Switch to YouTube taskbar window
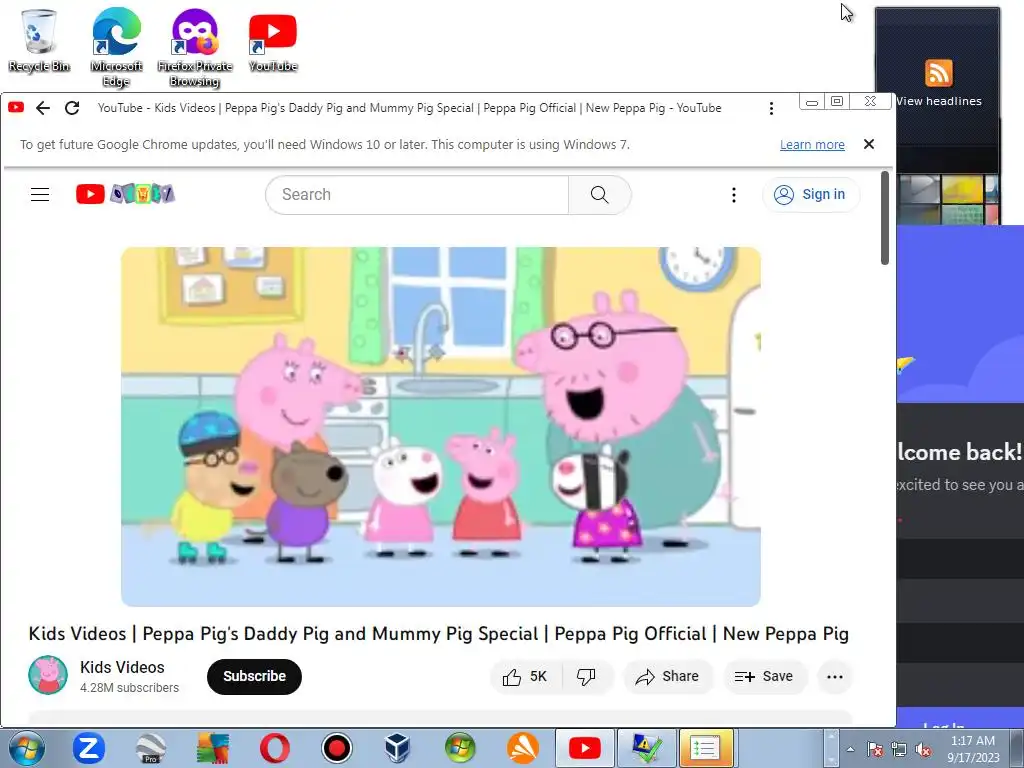This screenshot has width=1024, height=768. [x=584, y=748]
